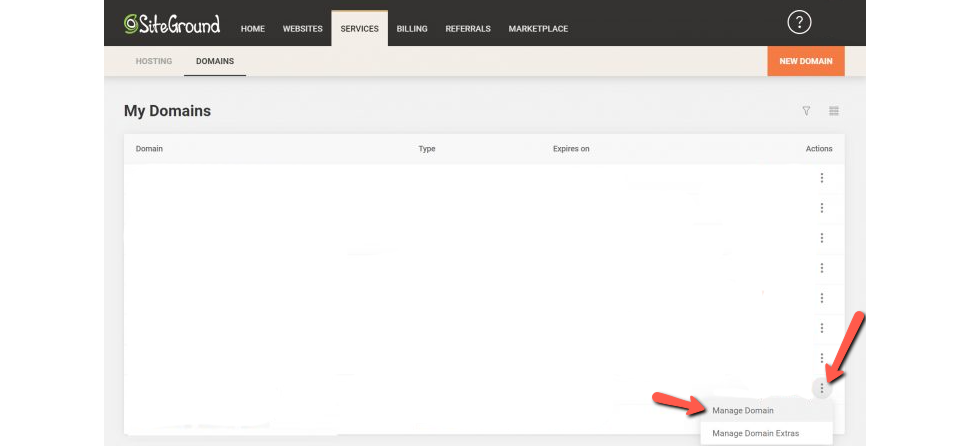Viewport: 970px width, 446px height.
Task: Open the SiteGround logo home link
Action: [171, 24]
